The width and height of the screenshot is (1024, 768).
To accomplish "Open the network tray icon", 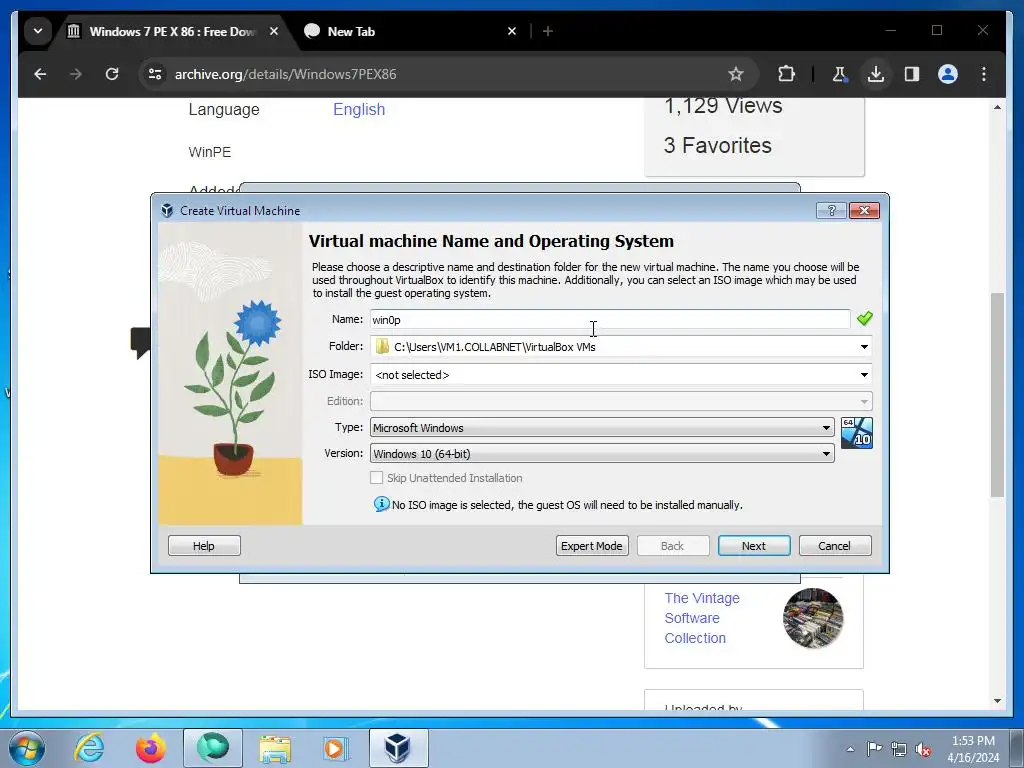I will tap(899, 749).
